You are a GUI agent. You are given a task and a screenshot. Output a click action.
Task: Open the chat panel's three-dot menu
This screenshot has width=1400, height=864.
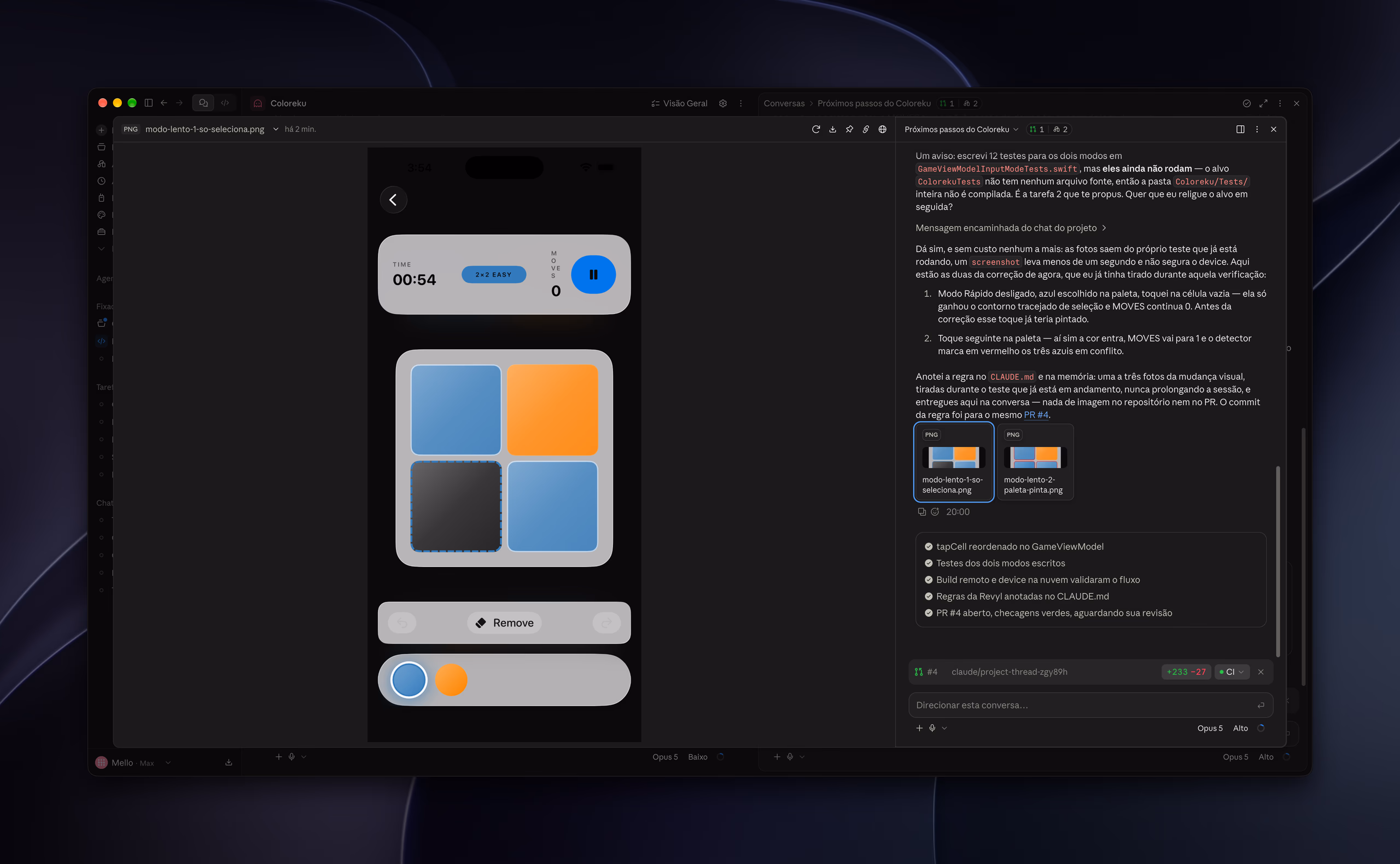(x=1257, y=129)
